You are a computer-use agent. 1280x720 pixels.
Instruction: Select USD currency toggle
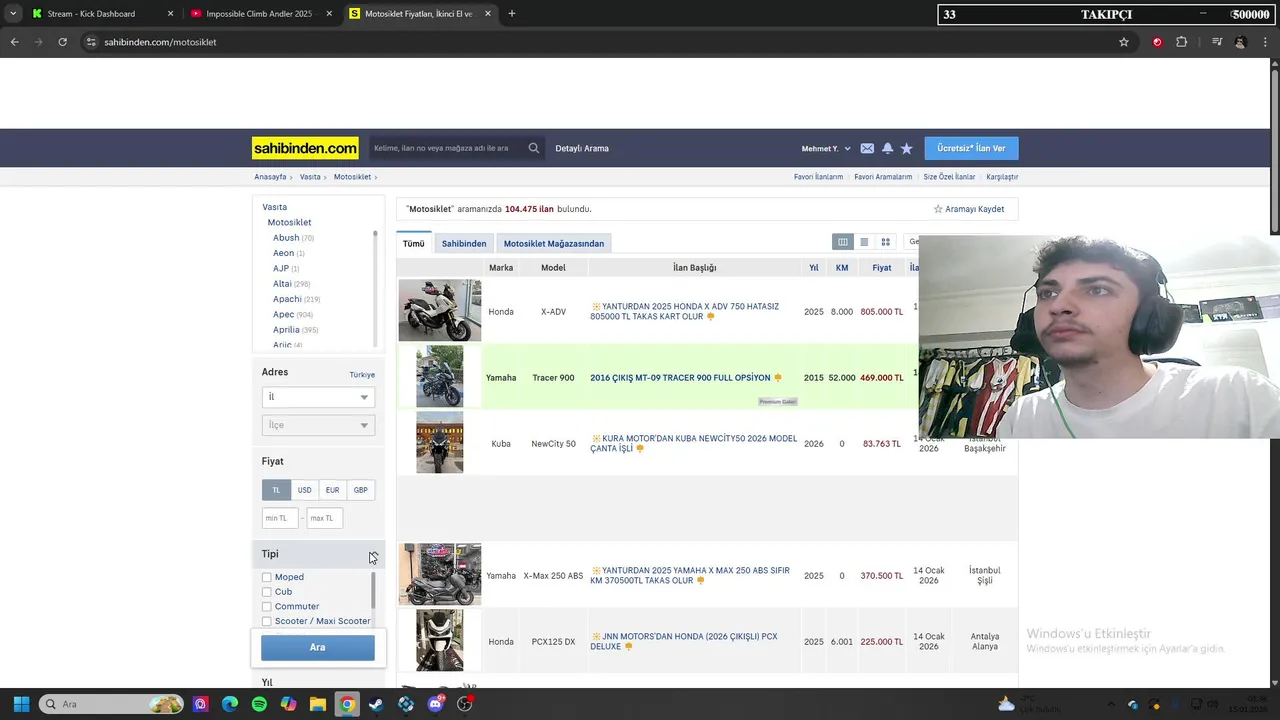[x=304, y=490]
